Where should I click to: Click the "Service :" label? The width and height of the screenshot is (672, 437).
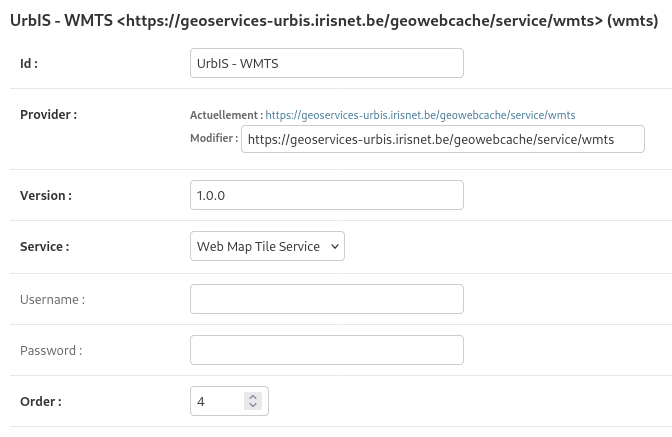click(45, 246)
